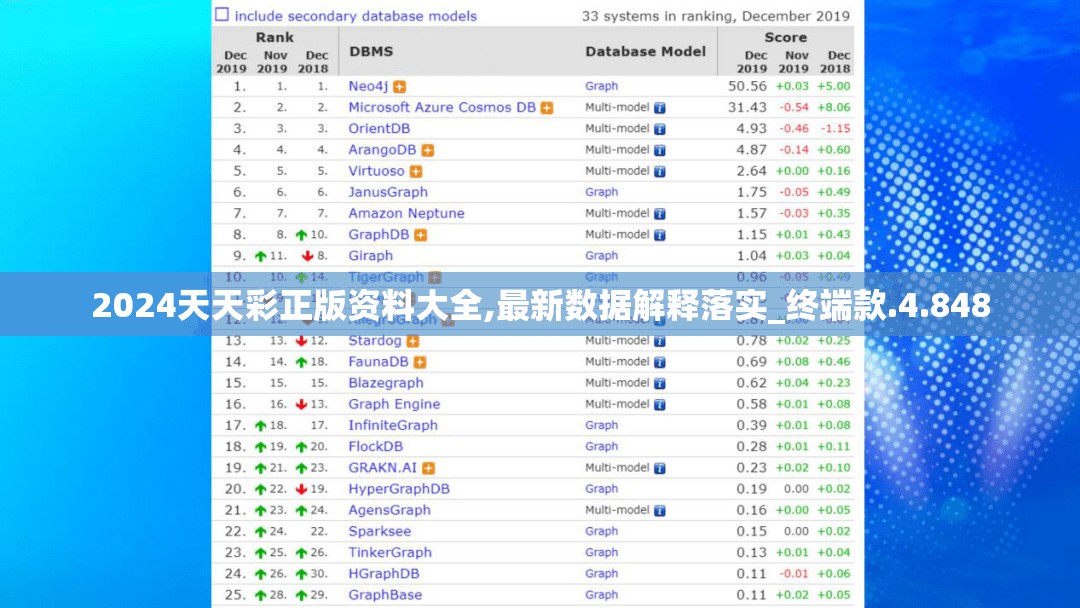Screen dimensions: 1080x608
Task: Click the Neo4j score 50.56
Action: tap(747, 86)
